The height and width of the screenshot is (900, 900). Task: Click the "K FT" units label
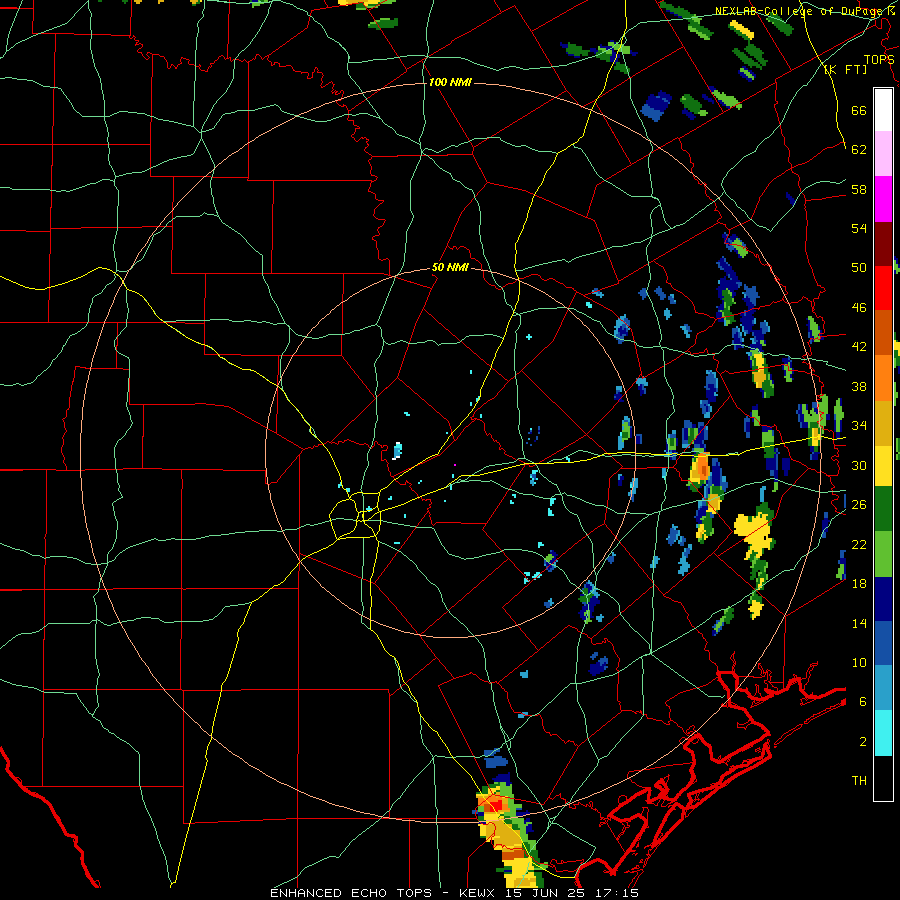coord(845,69)
